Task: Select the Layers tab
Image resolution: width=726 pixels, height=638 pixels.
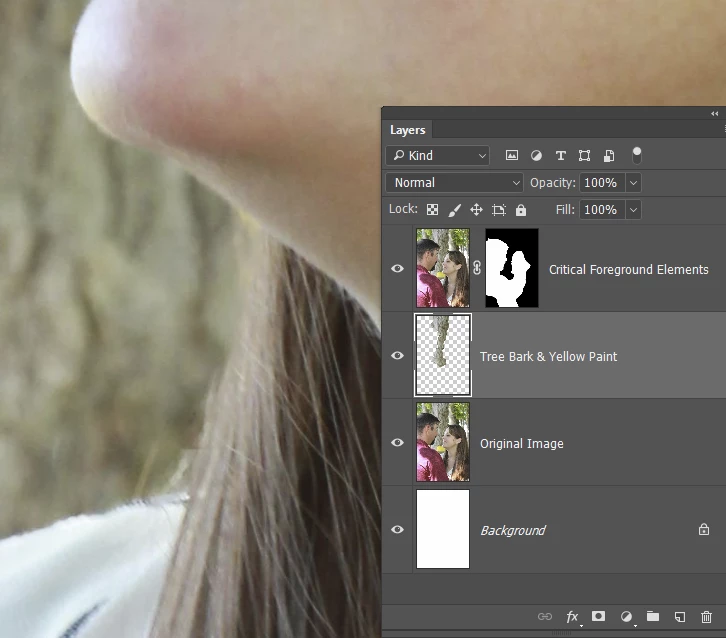Action: 407,130
